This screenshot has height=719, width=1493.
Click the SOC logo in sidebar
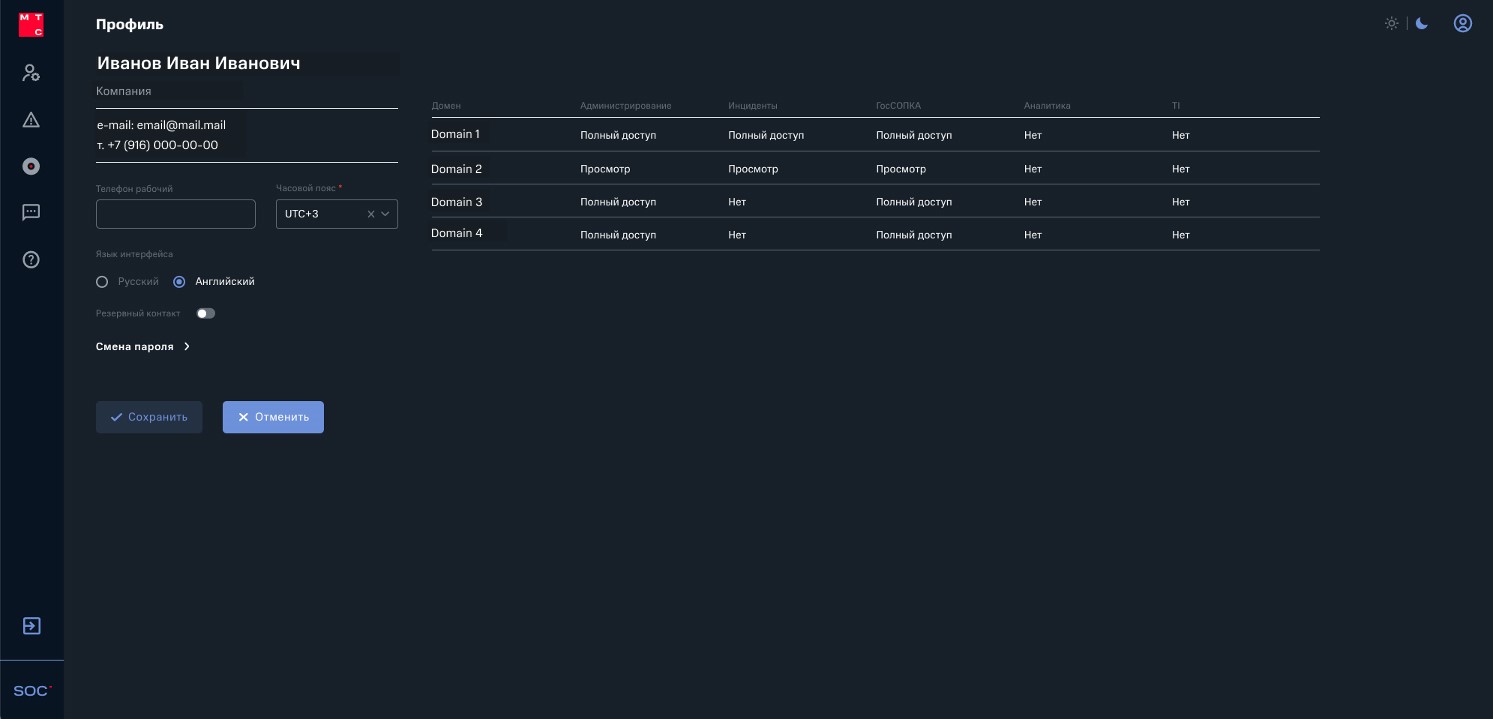[x=32, y=691]
